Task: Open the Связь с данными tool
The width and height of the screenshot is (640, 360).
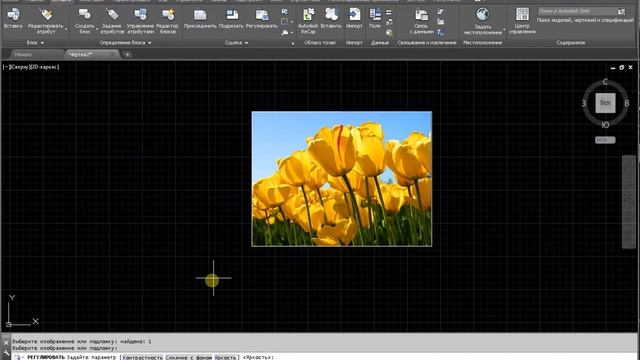Action: (421, 21)
